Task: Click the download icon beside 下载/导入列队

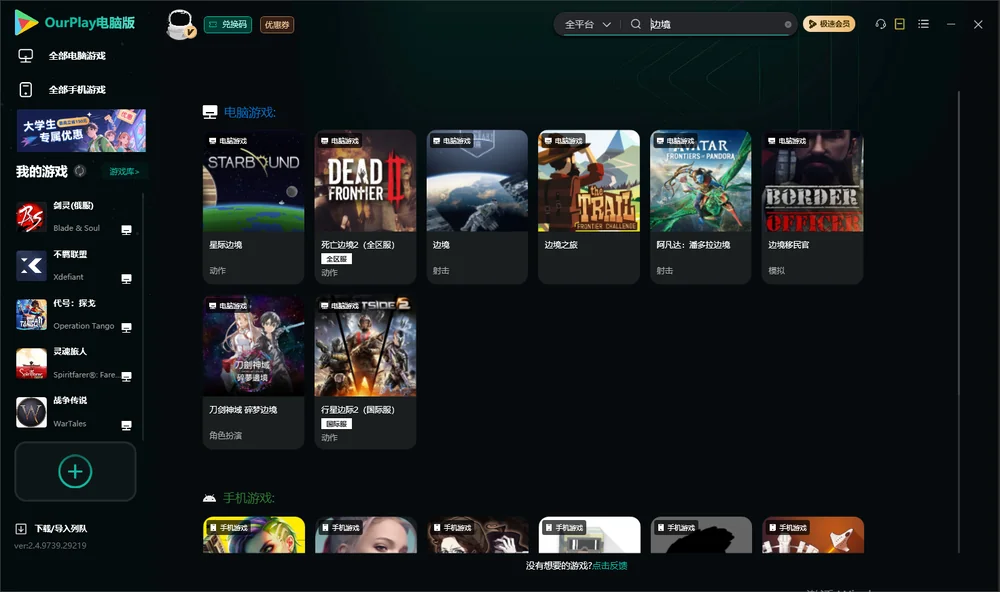Action: pyautogui.click(x=21, y=529)
